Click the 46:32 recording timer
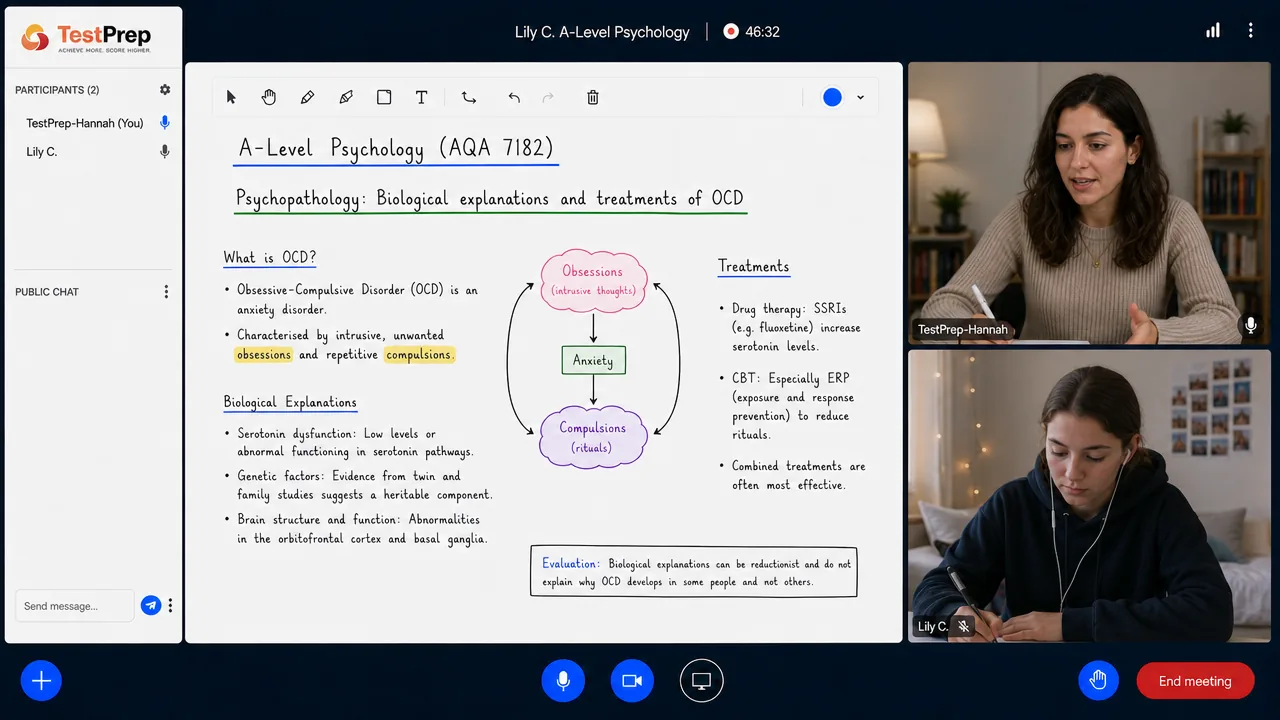This screenshot has height=720, width=1280. (x=762, y=32)
